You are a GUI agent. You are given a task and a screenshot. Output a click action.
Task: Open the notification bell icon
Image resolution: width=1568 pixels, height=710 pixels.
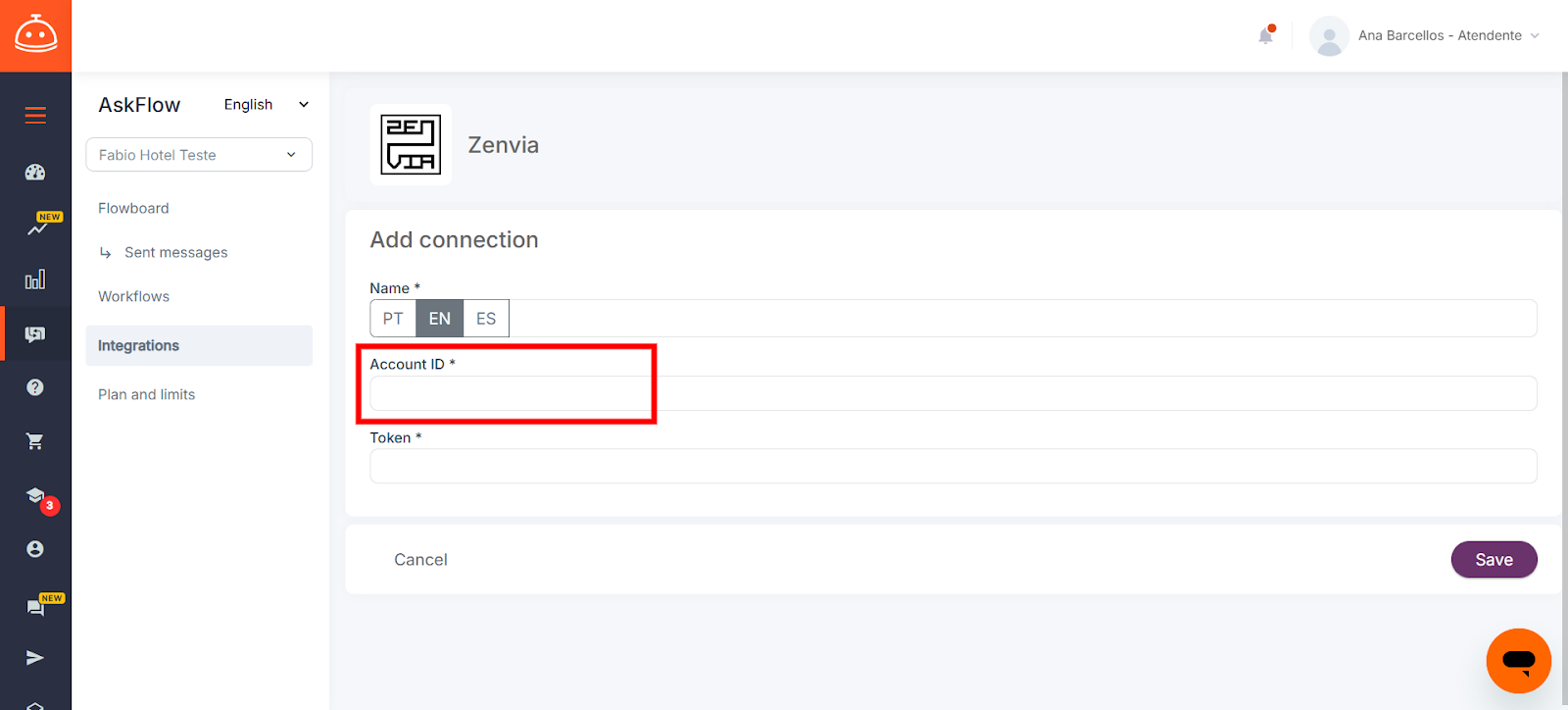tap(1266, 35)
